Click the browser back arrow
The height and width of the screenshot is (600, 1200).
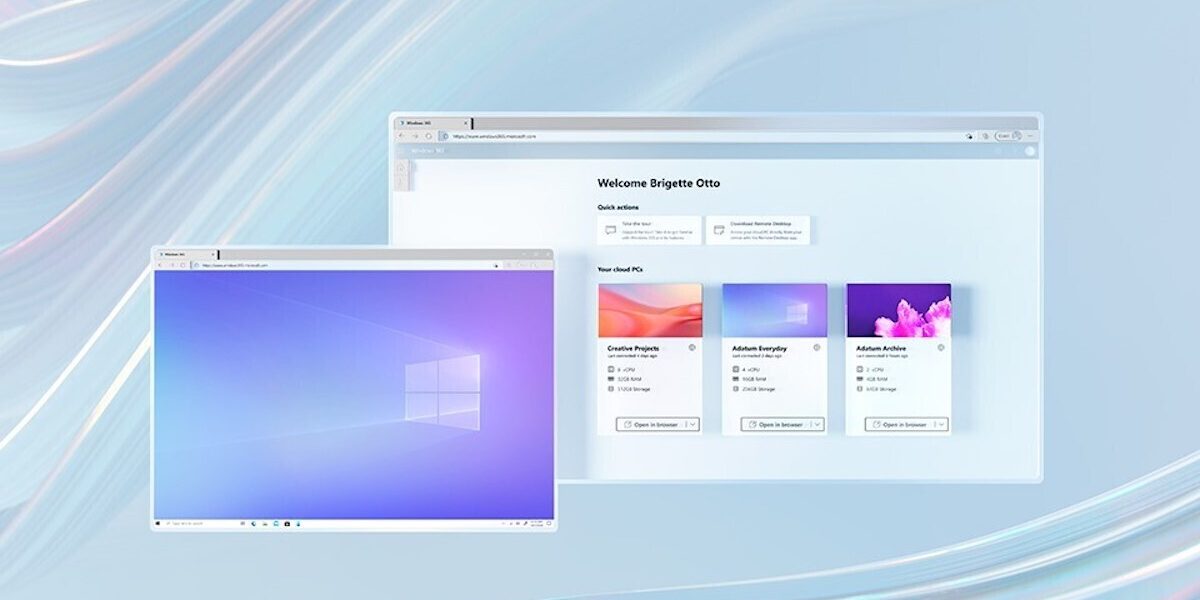(401, 134)
